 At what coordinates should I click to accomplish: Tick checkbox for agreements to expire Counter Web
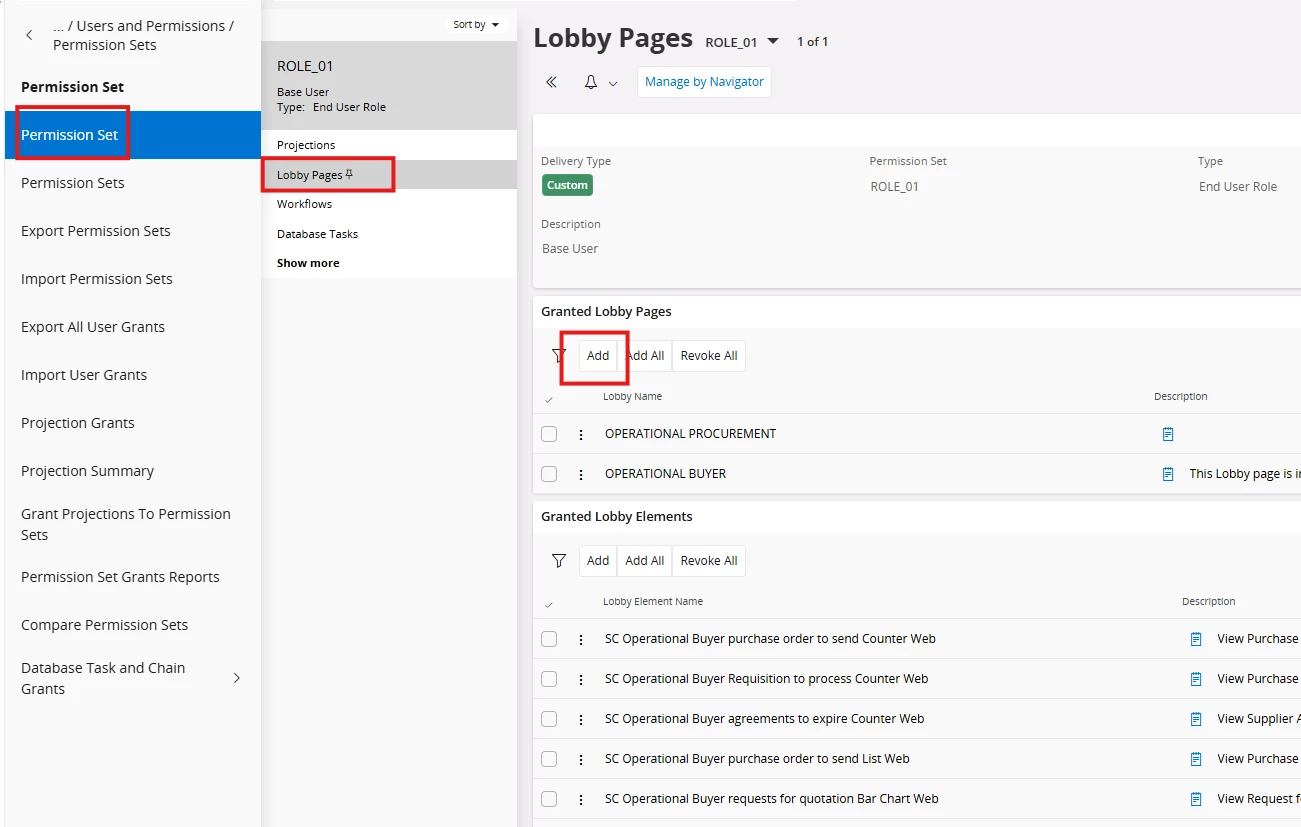pyautogui.click(x=549, y=719)
